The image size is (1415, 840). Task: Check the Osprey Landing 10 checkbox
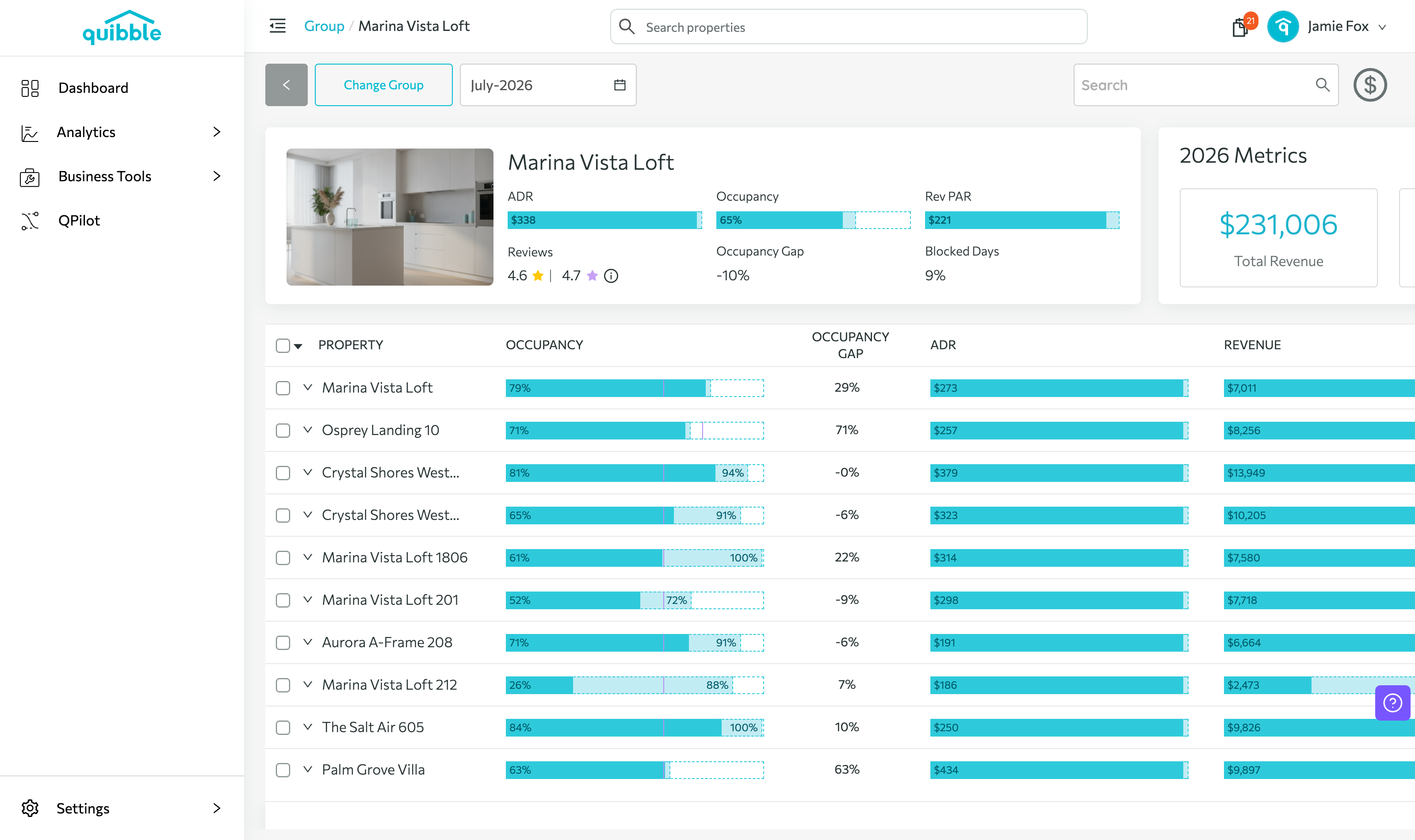tap(283, 431)
